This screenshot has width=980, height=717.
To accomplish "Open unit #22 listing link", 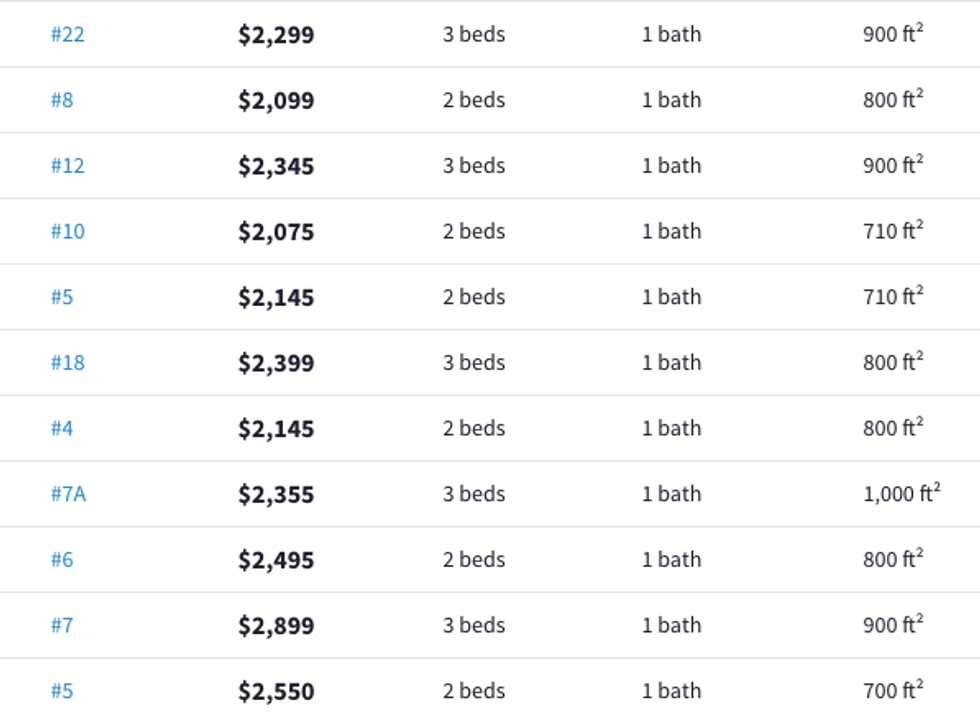I will coord(67,35).
